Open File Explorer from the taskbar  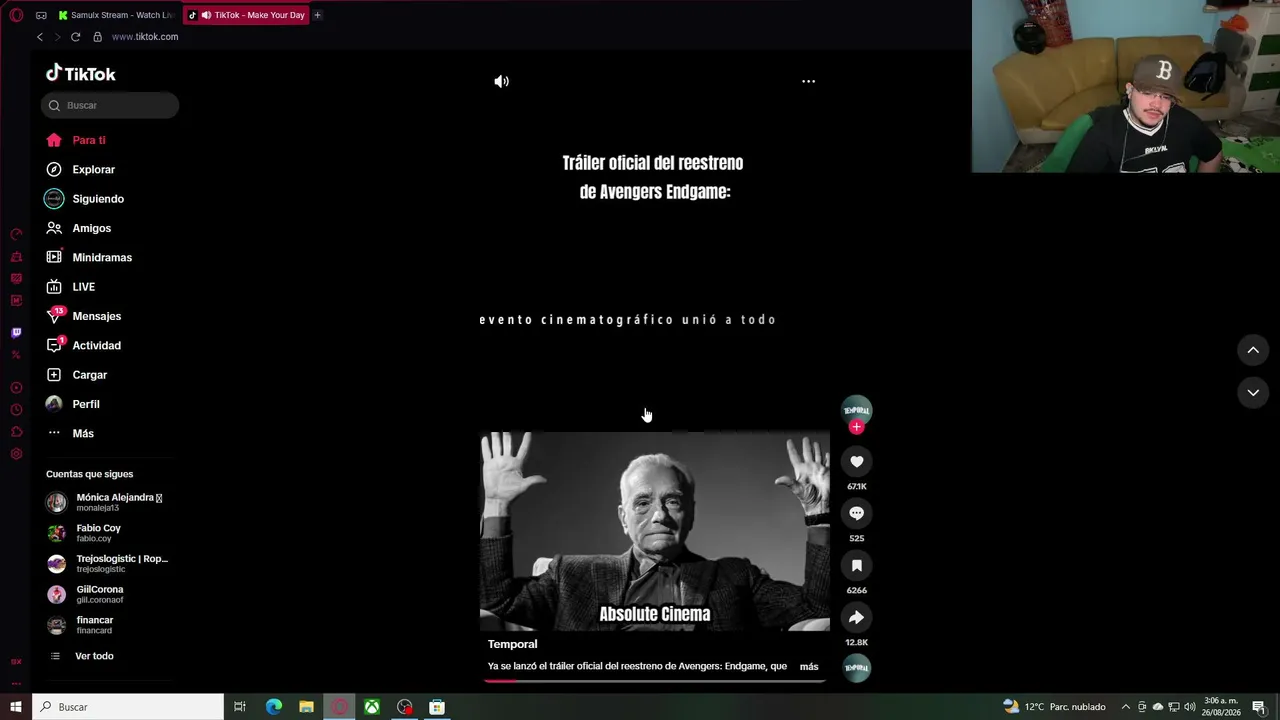pyautogui.click(x=306, y=707)
